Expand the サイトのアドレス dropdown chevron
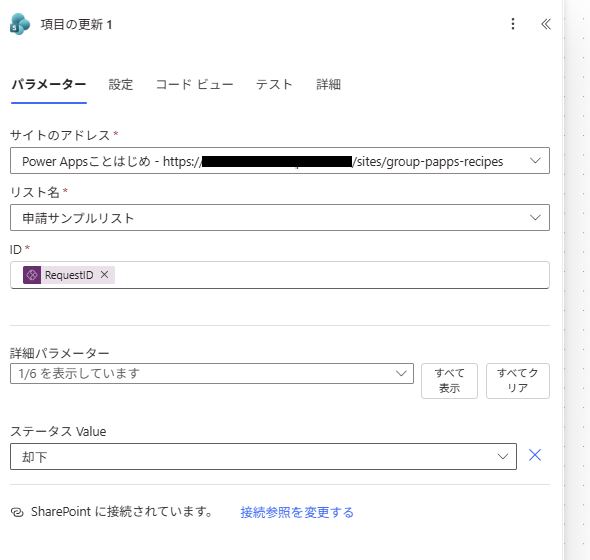 [535, 161]
